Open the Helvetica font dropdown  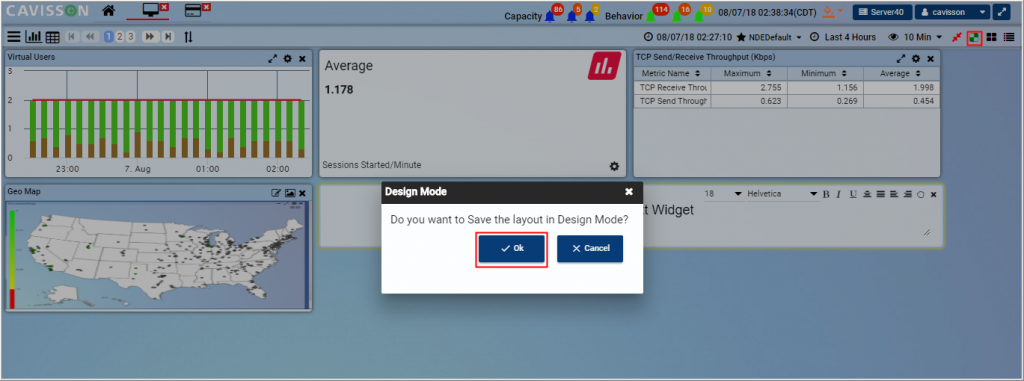point(782,194)
